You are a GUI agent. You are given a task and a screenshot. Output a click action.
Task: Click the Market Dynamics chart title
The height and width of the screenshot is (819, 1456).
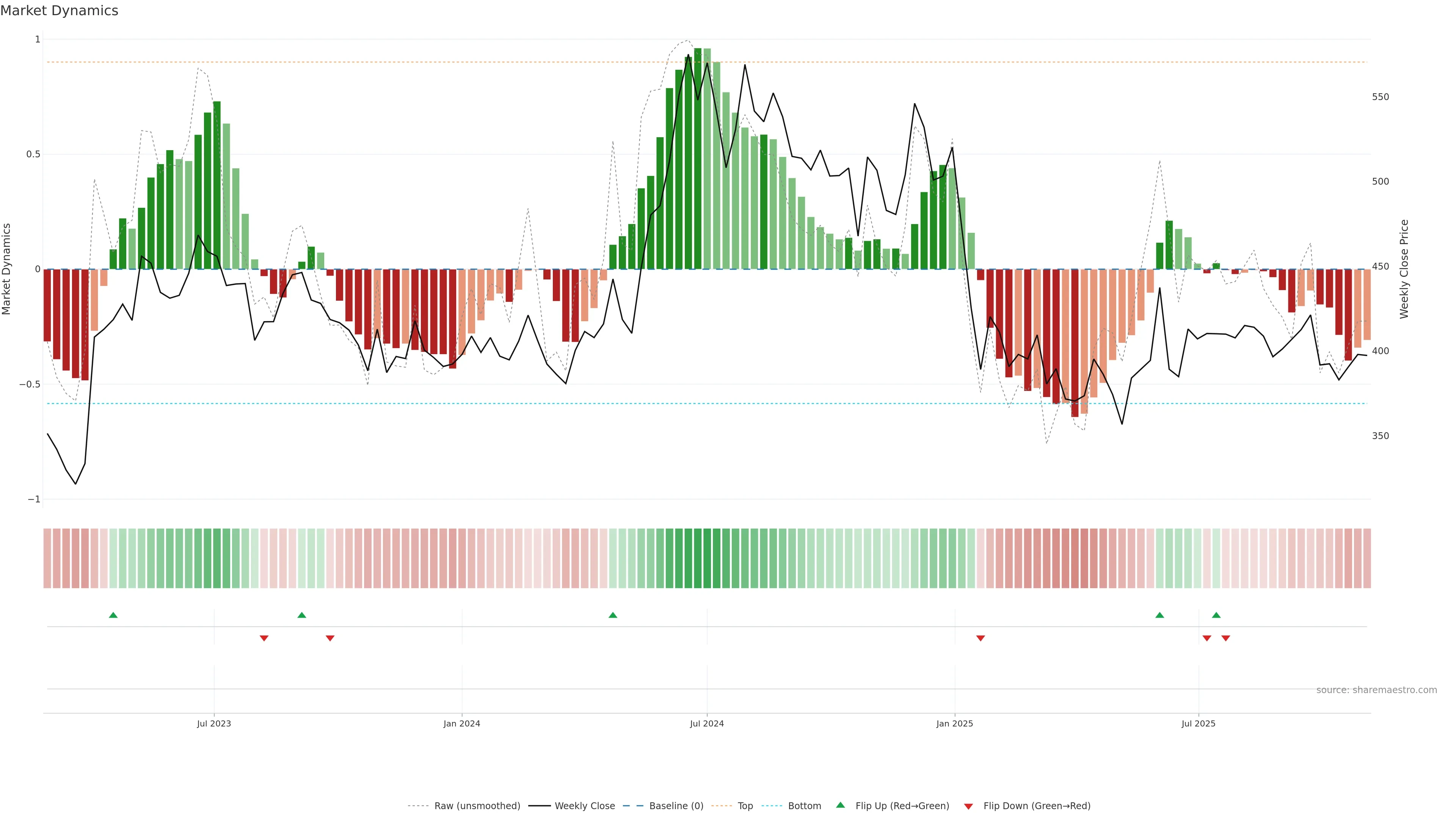coord(60,11)
